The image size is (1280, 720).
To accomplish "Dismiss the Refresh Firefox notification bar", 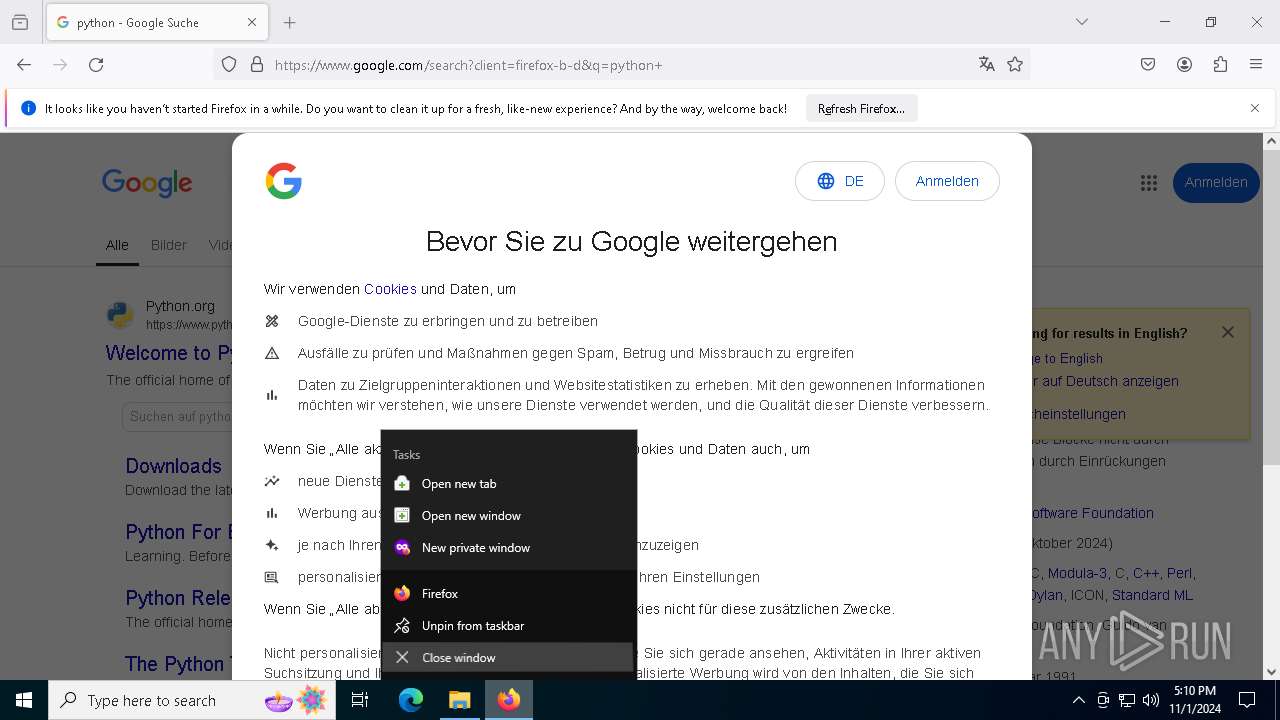I will point(1255,108).
